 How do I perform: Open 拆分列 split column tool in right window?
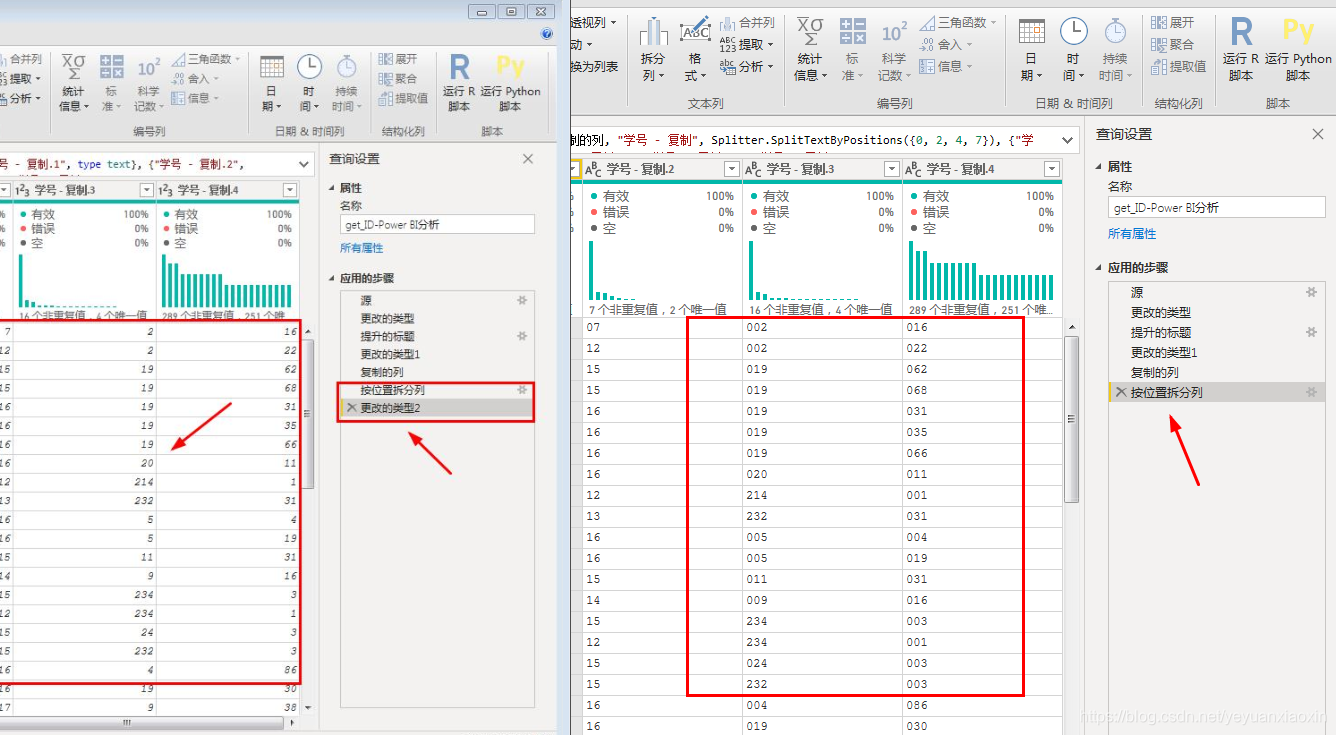coord(653,50)
